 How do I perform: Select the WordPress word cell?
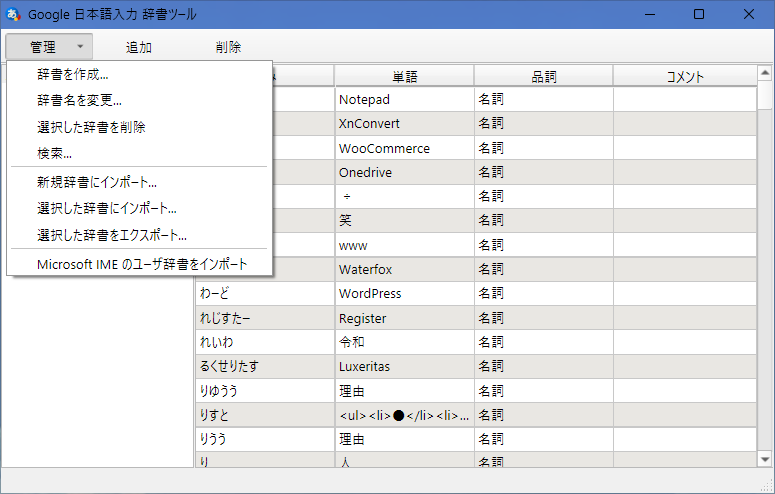(404, 294)
